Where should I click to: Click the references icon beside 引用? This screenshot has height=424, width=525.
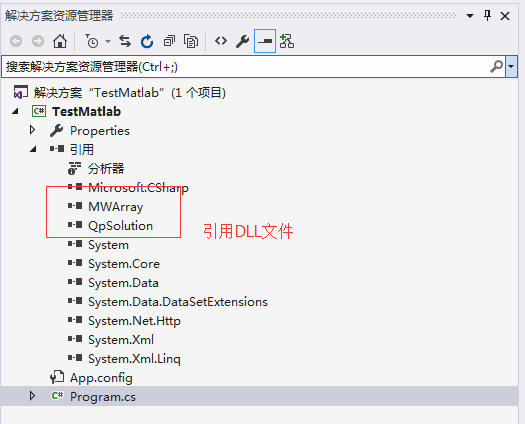(57, 148)
